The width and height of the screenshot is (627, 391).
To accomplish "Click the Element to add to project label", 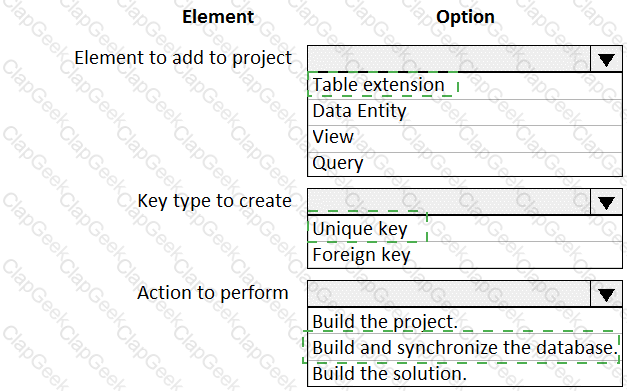I will tap(183, 58).
